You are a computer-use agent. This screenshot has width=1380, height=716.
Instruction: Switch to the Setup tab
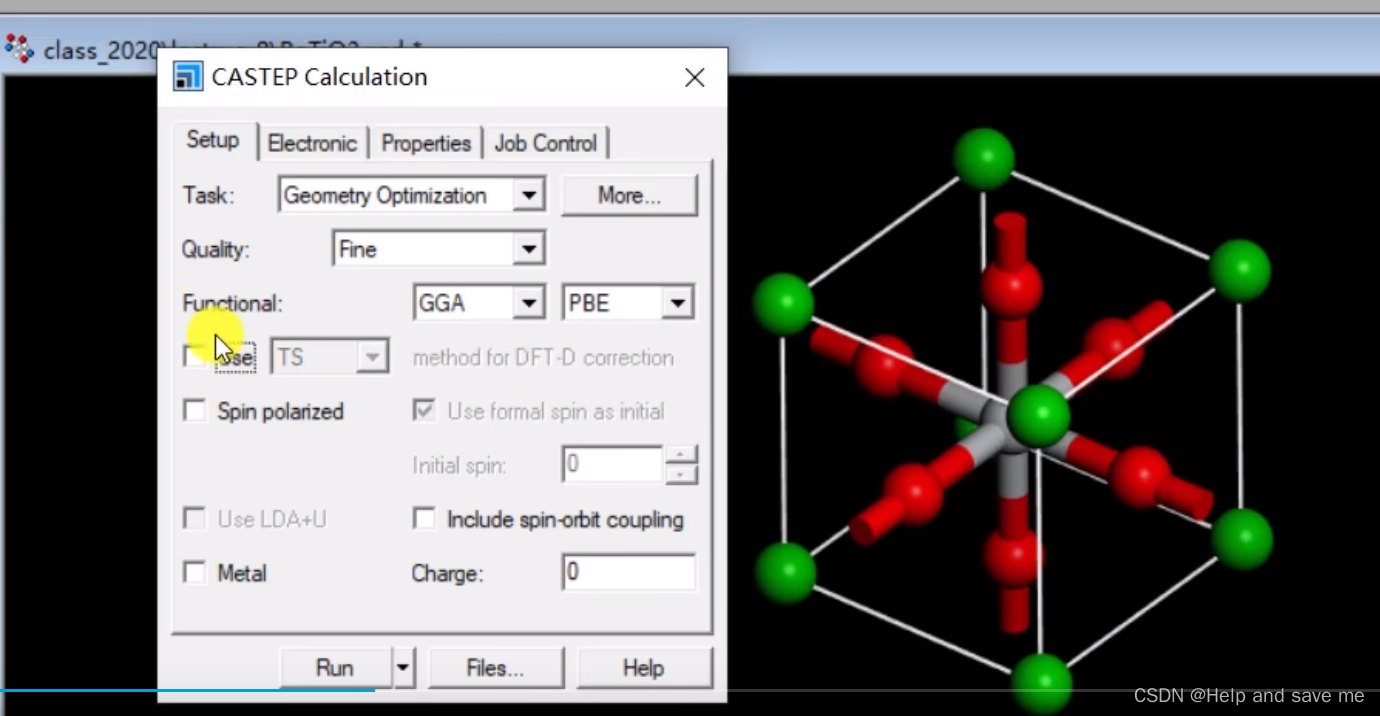click(x=213, y=140)
